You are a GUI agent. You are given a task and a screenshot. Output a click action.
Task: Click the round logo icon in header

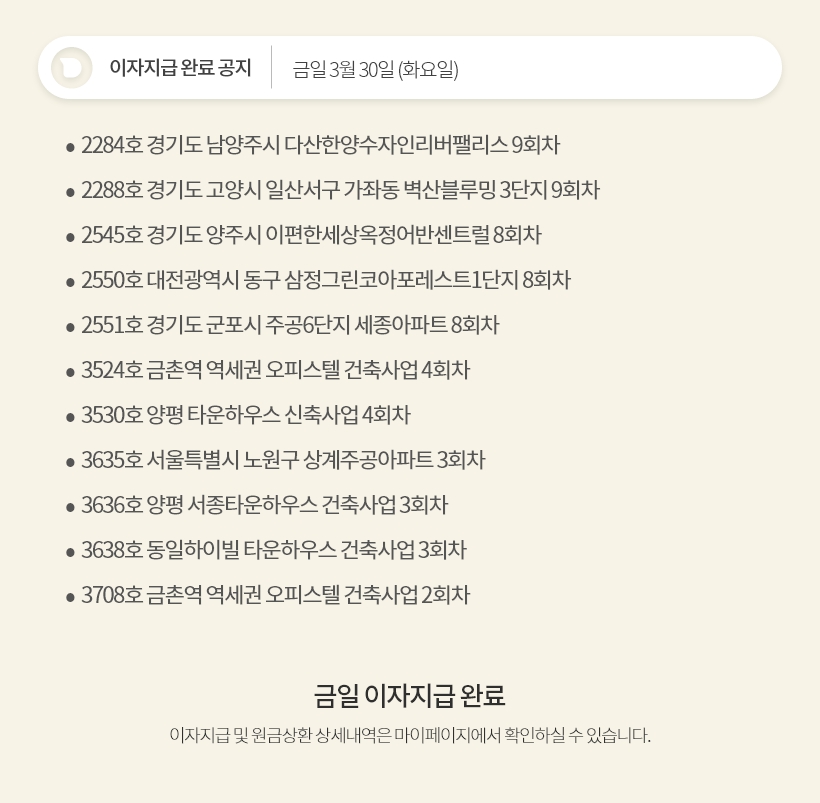click(x=72, y=68)
